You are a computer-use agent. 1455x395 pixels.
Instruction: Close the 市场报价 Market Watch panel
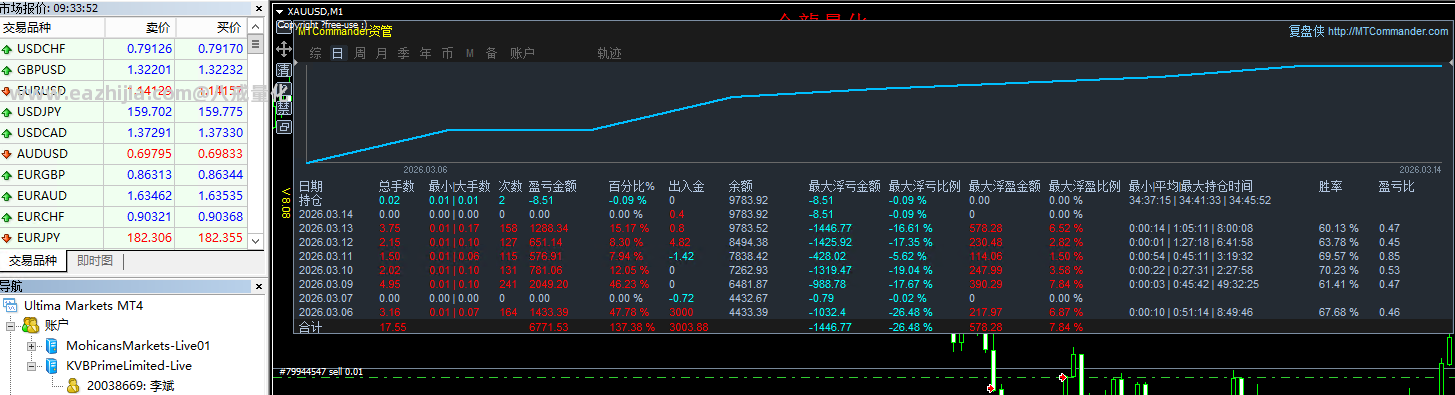click(259, 8)
